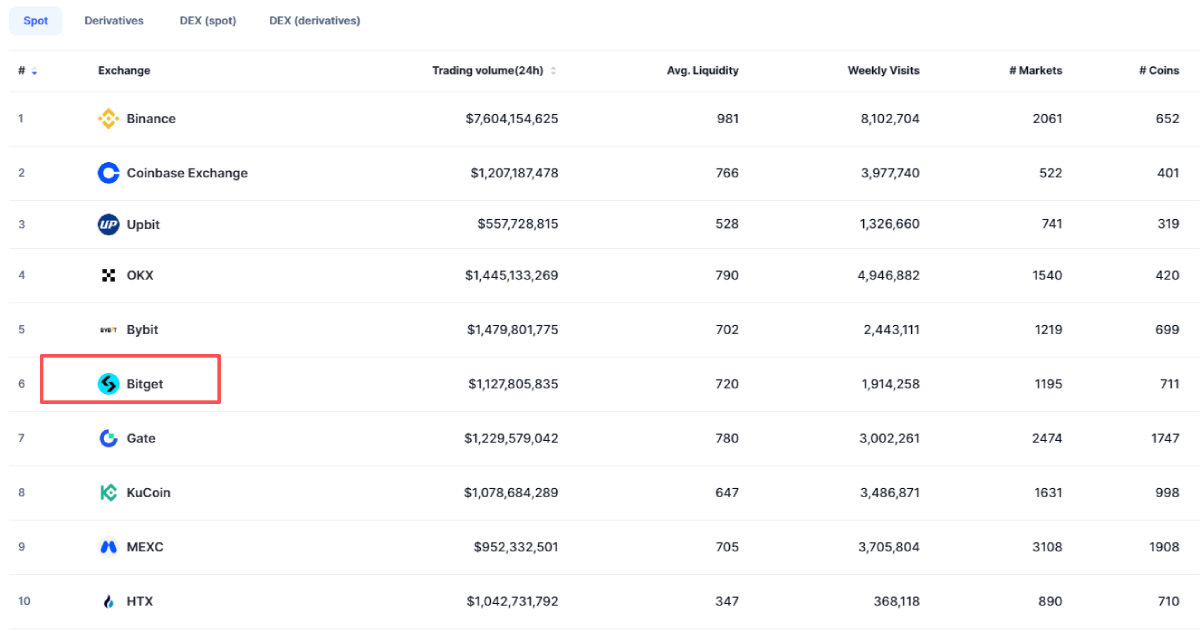Open the KuCoin exchange link
Viewport: 1200px width, 633px height.
tap(148, 493)
